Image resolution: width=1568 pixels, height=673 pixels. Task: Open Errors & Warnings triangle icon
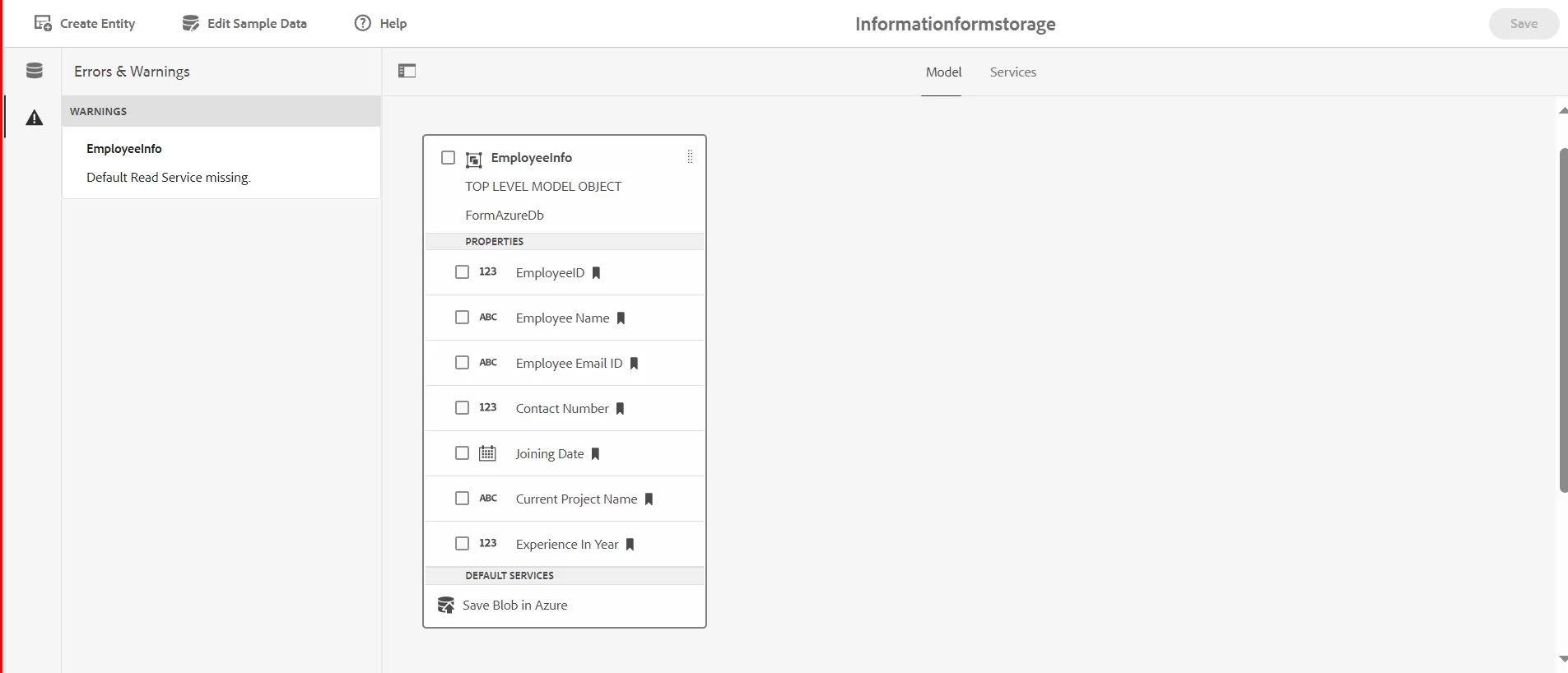tap(34, 118)
